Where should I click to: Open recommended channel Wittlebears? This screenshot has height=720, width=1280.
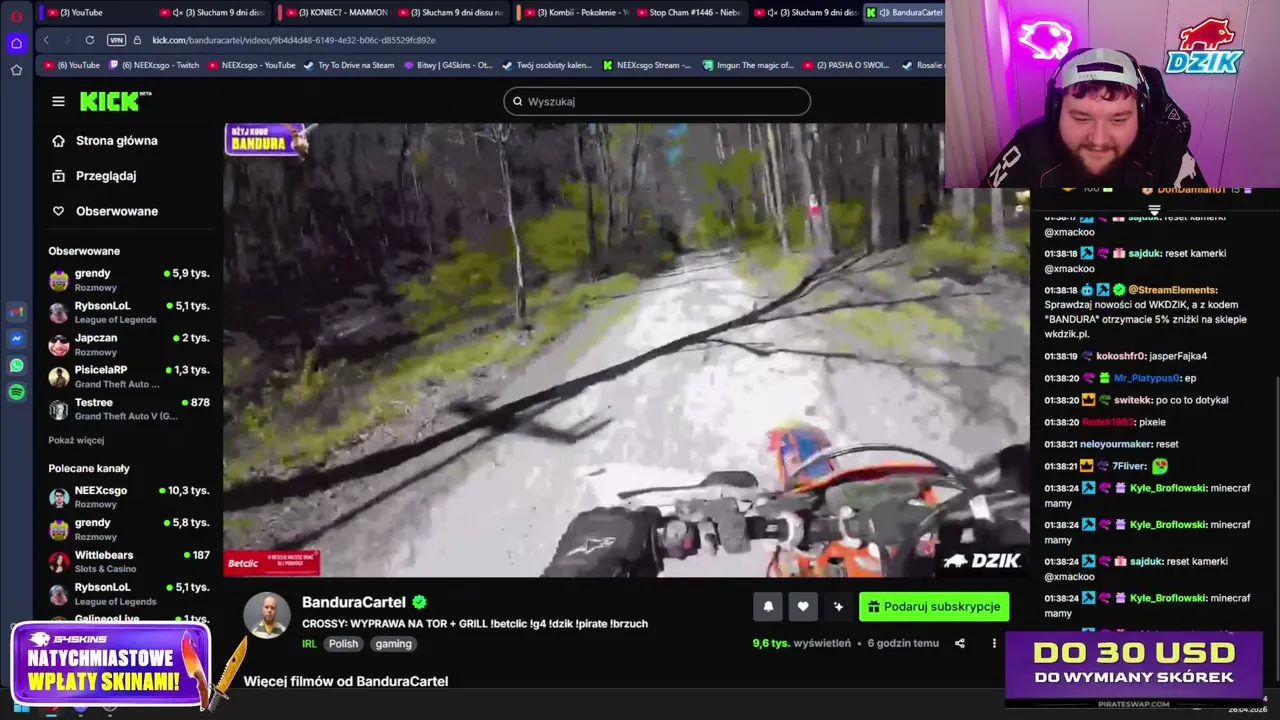tap(129, 561)
